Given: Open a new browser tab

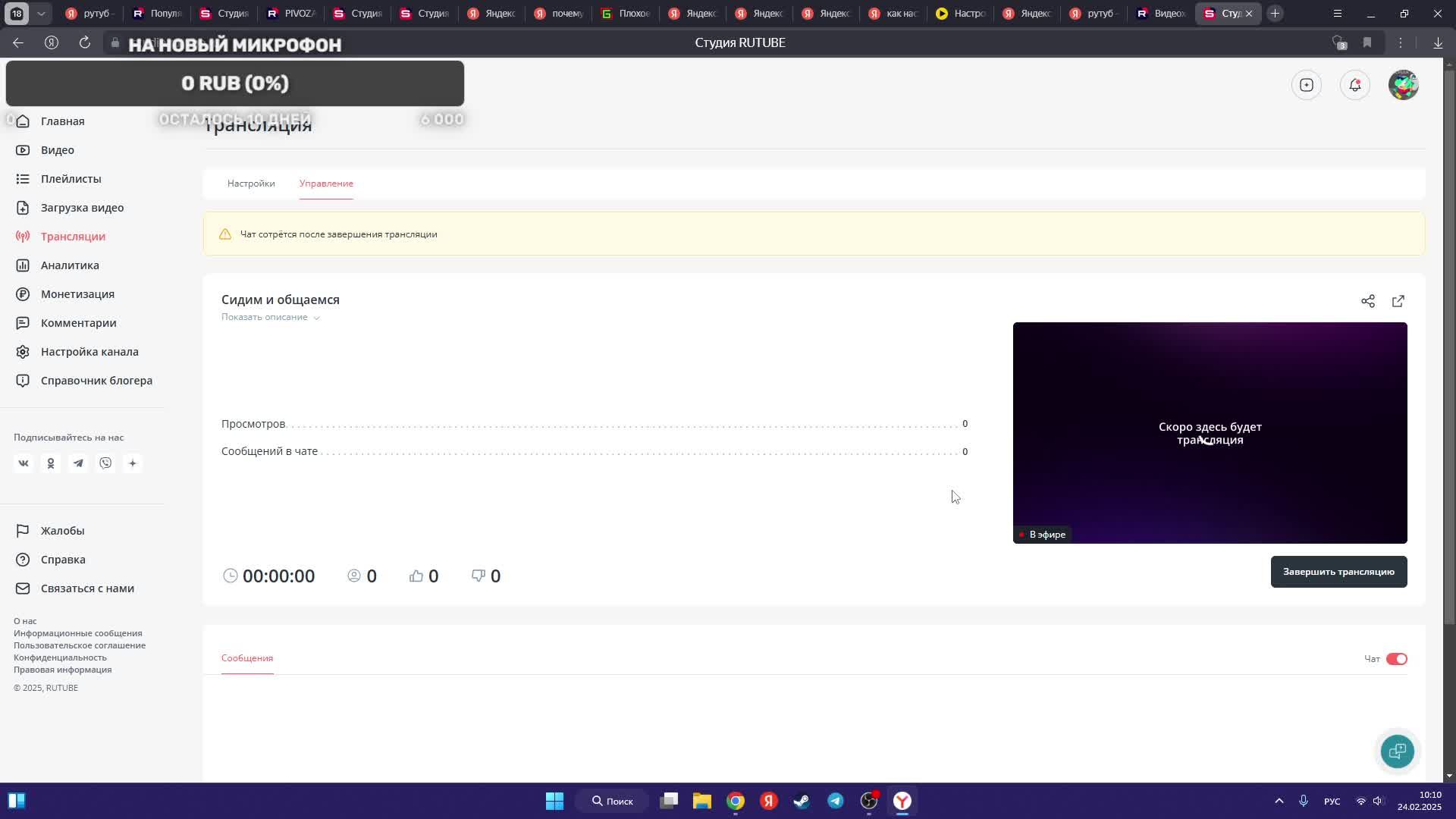Looking at the screenshot, I should point(1276,14).
